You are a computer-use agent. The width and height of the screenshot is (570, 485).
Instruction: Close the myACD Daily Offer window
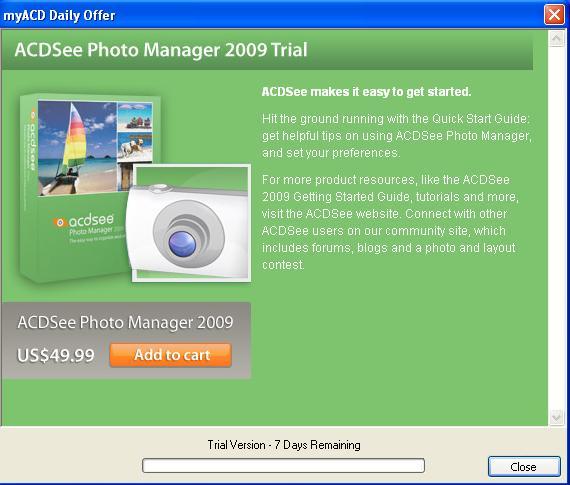click(554, 15)
